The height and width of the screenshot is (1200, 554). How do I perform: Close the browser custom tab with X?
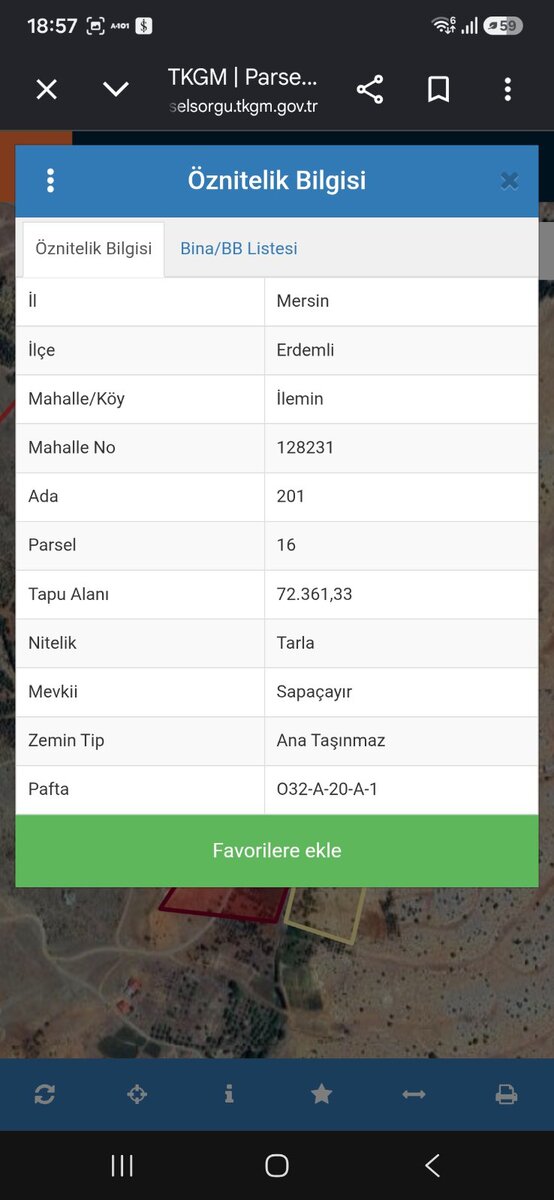46,89
